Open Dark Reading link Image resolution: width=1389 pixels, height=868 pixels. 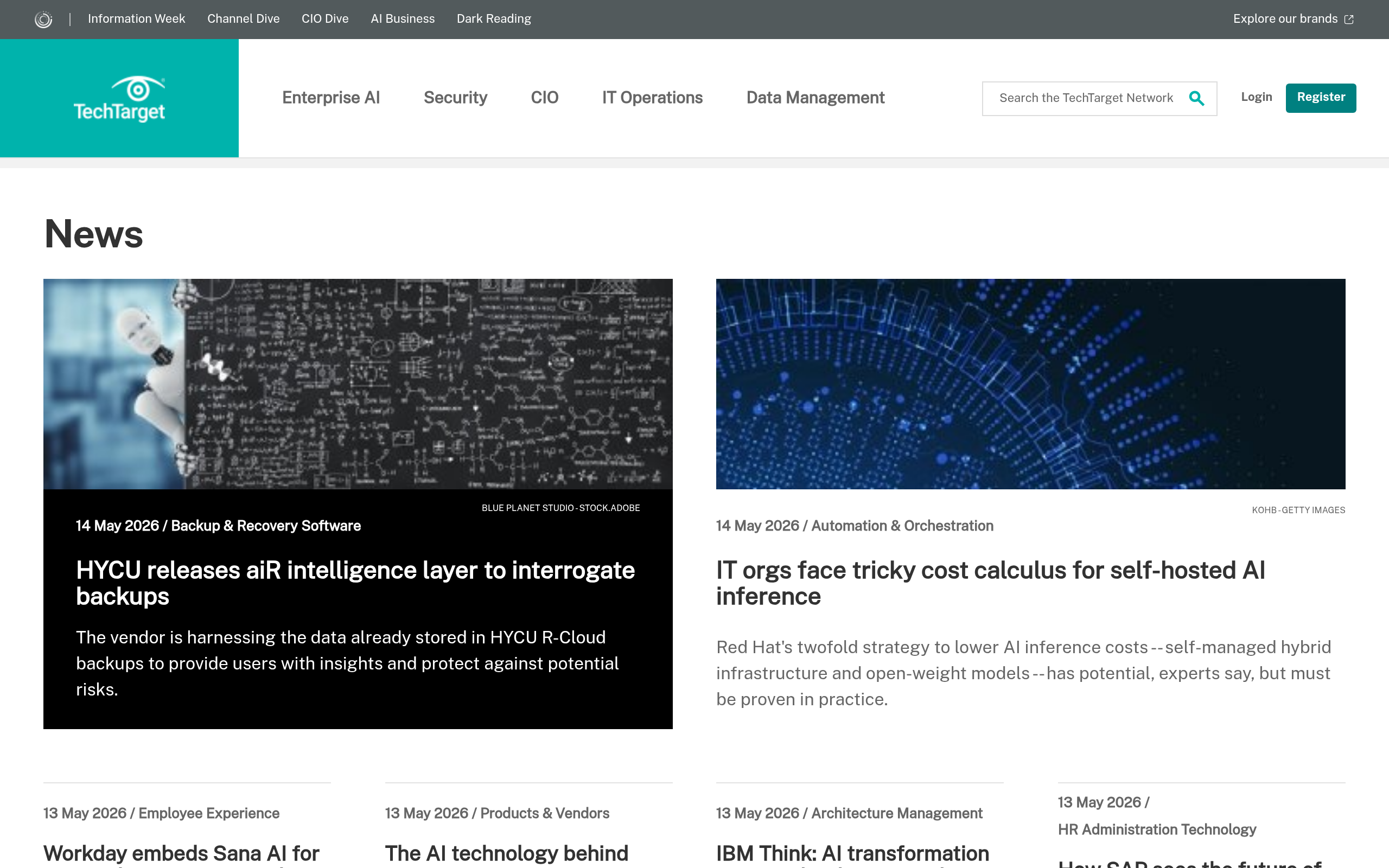pos(494,19)
